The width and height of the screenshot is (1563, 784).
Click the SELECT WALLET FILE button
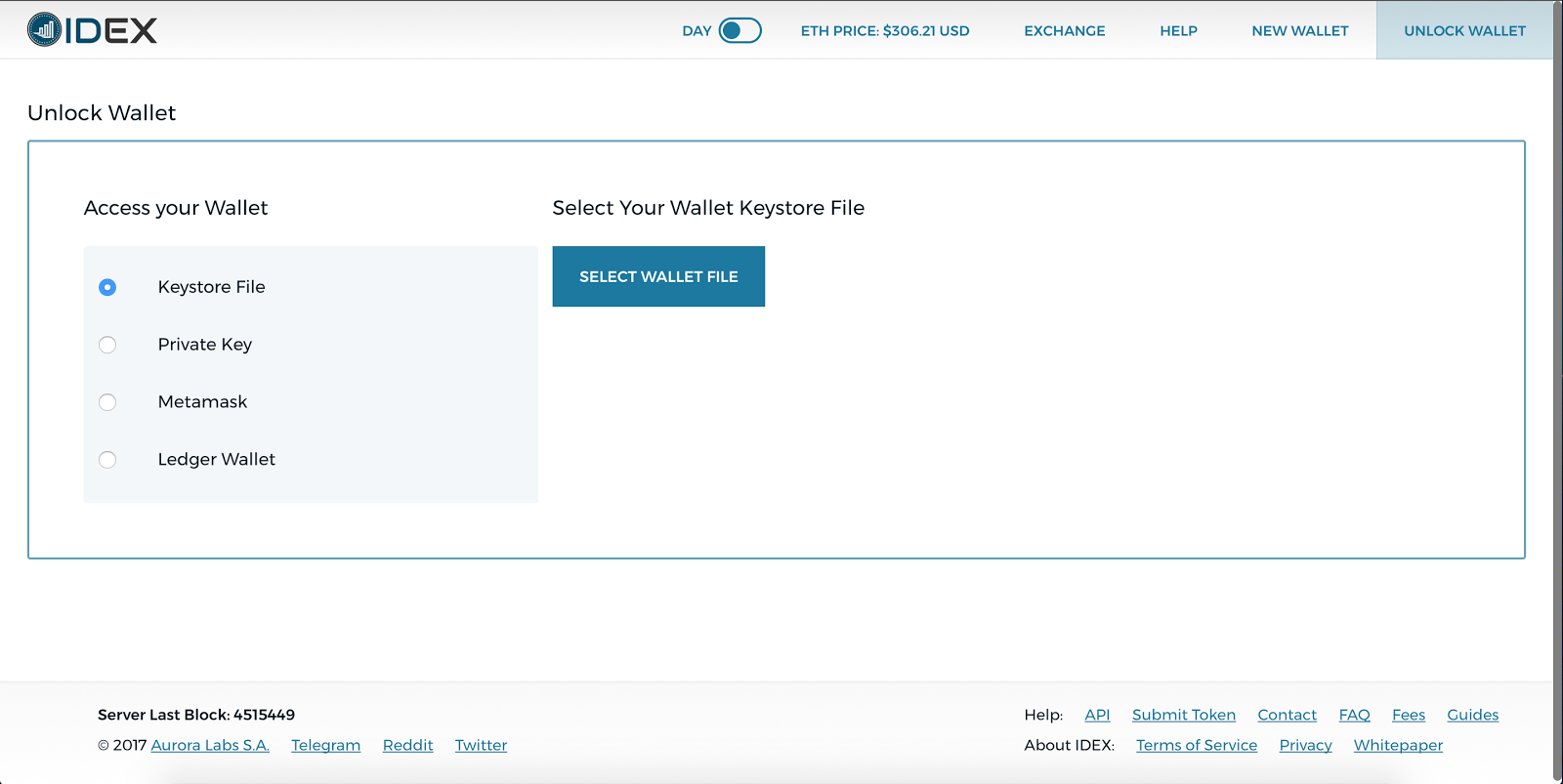658,276
